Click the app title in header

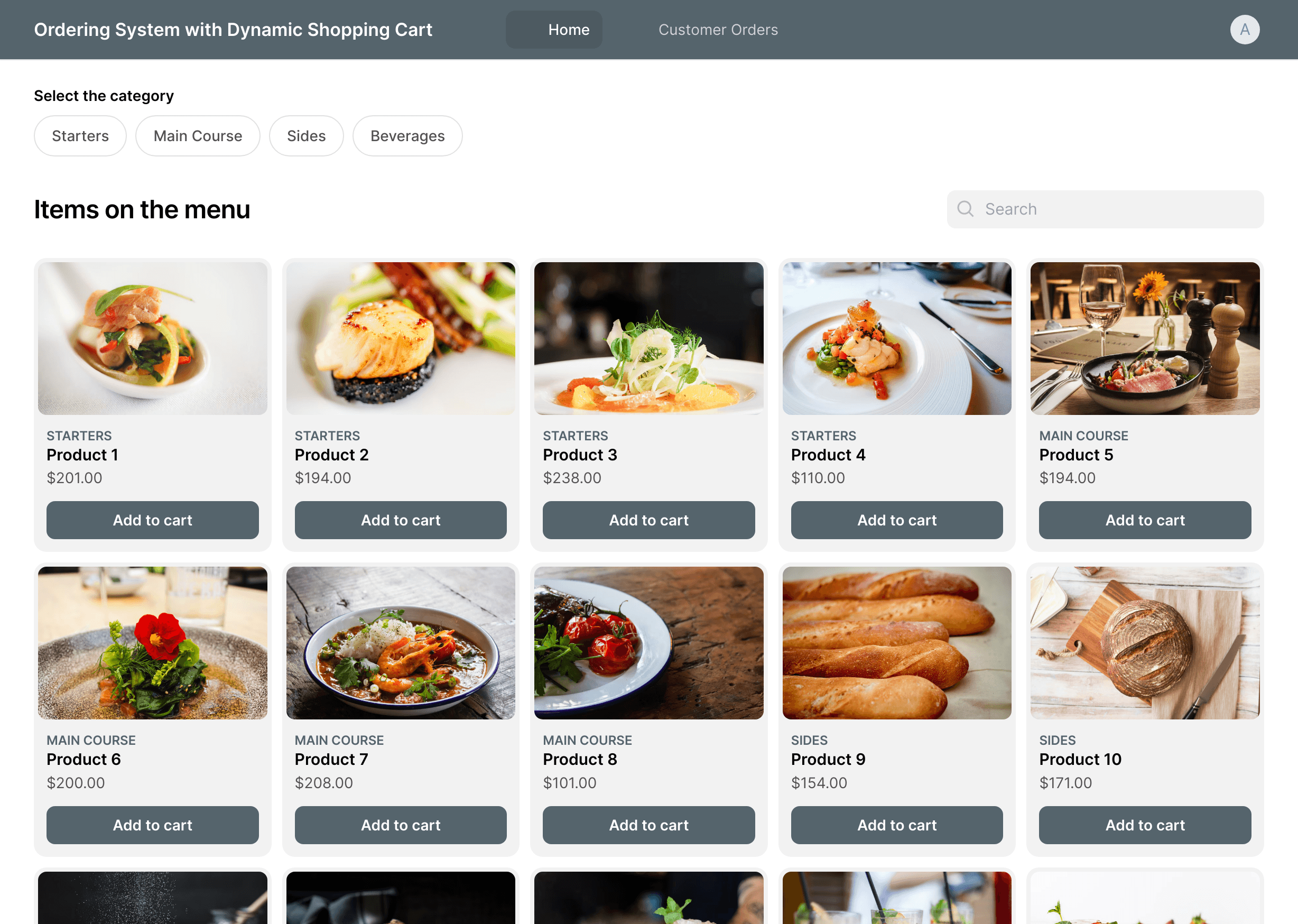pos(233,30)
